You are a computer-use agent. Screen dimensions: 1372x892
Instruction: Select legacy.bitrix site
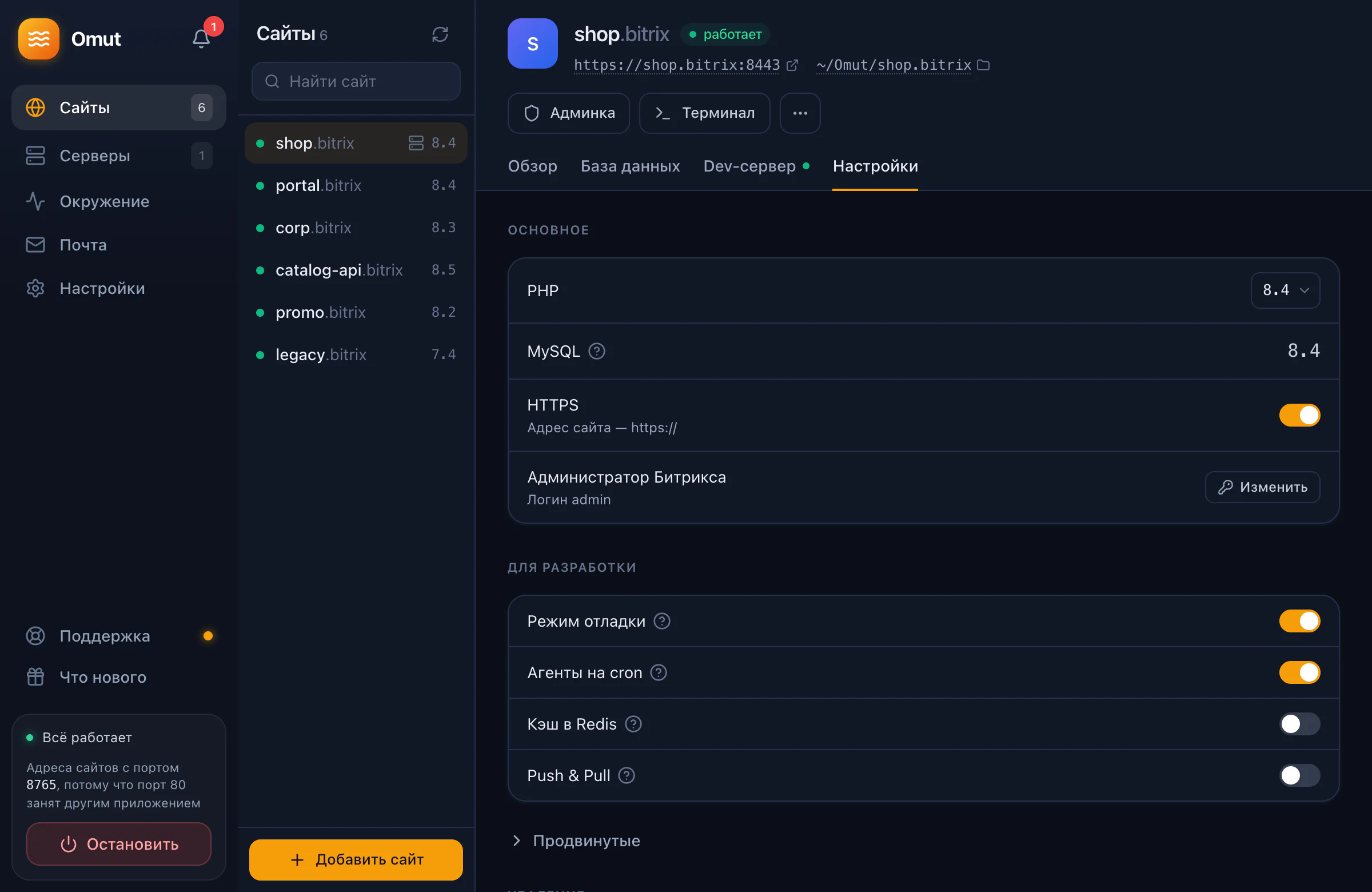(356, 354)
